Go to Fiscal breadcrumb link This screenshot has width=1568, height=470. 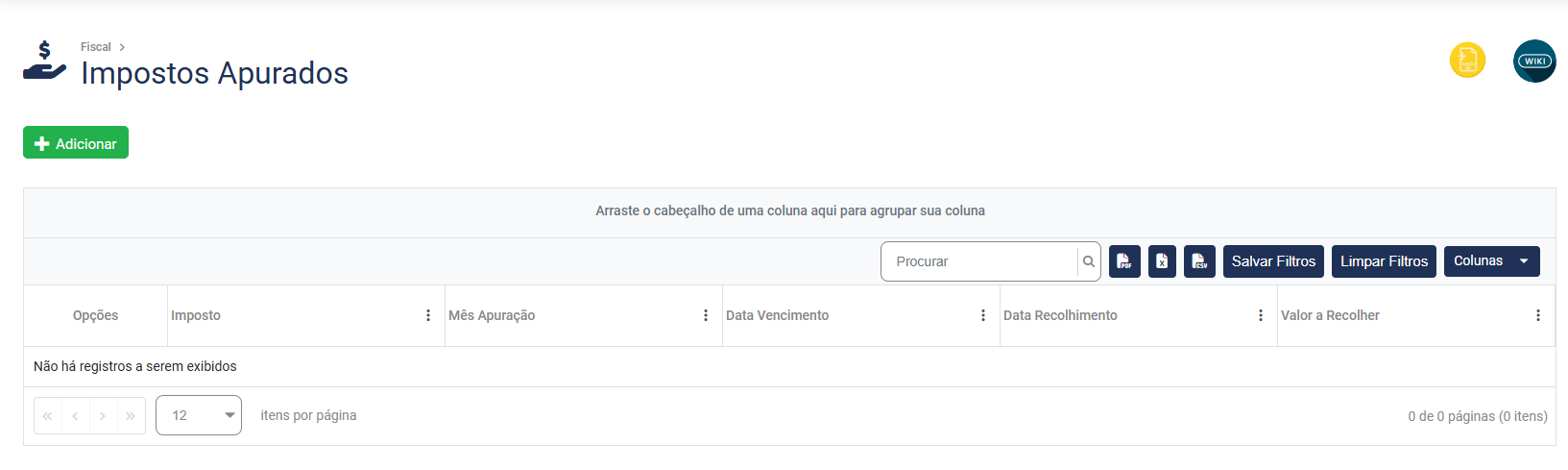click(95, 47)
